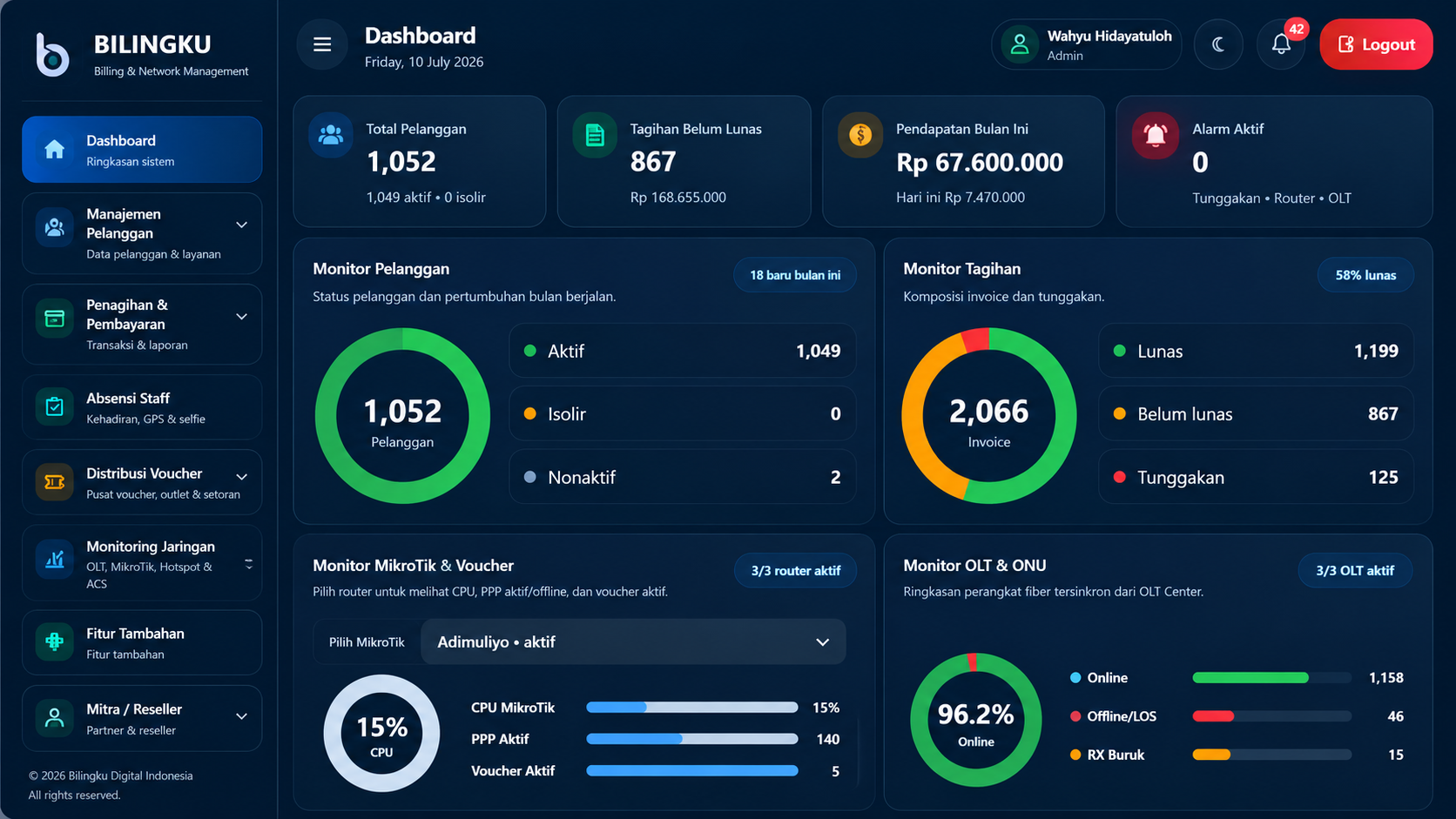This screenshot has height=819, width=1456.
Task: Click the user avatar icon
Action: (1020, 44)
